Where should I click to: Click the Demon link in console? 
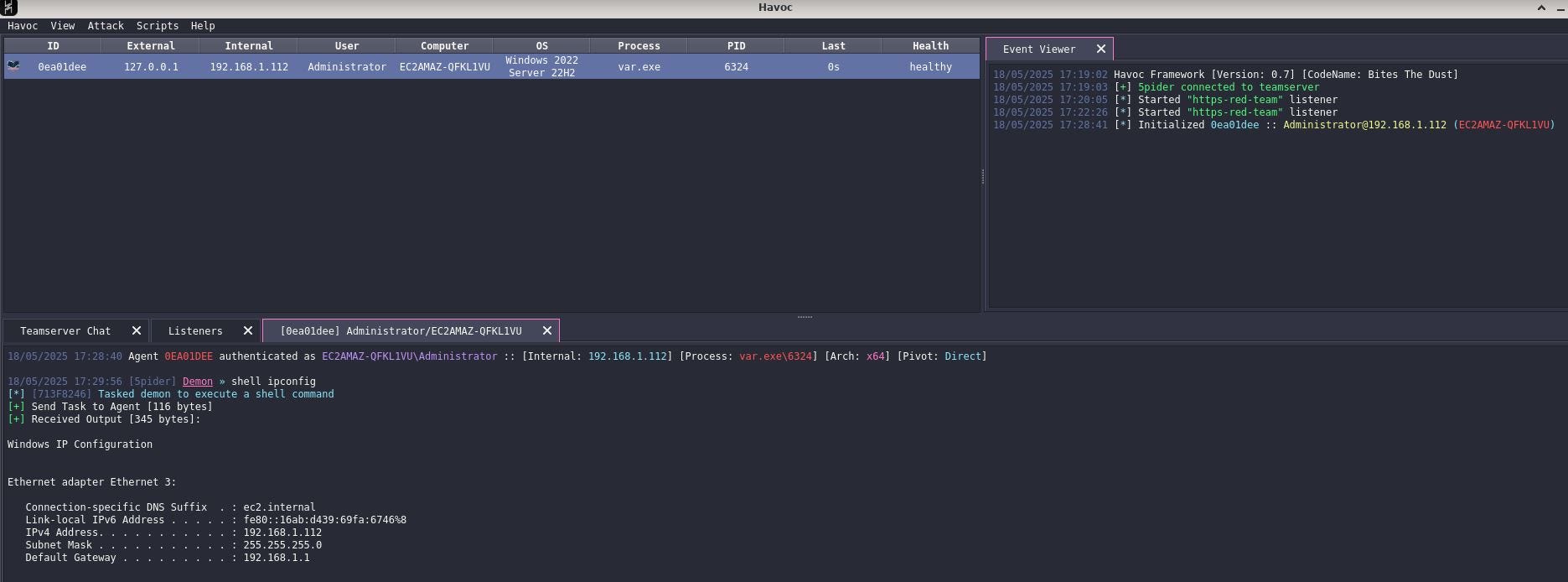(x=198, y=382)
